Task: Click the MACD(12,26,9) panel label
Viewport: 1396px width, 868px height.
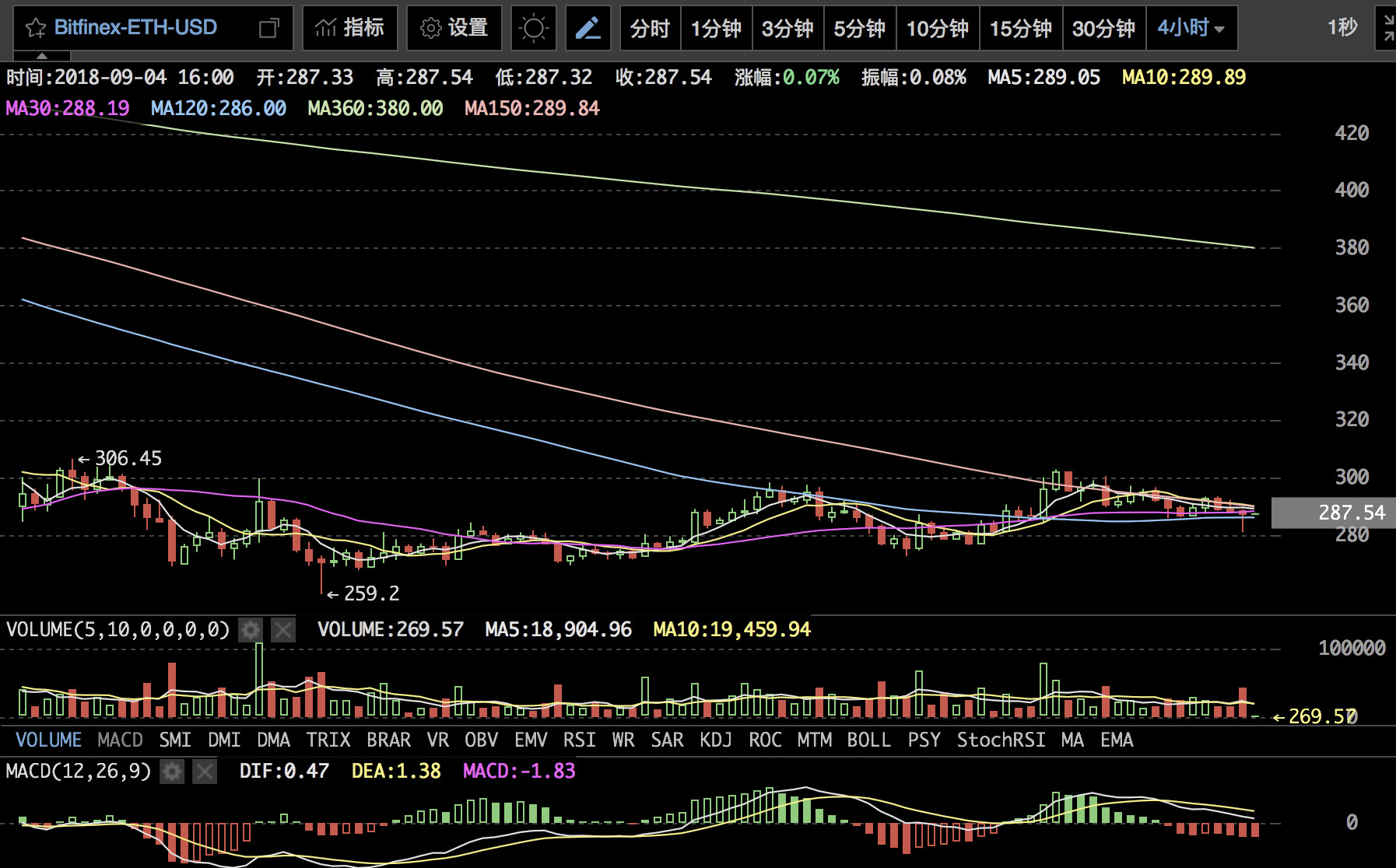Action: (78, 772)
